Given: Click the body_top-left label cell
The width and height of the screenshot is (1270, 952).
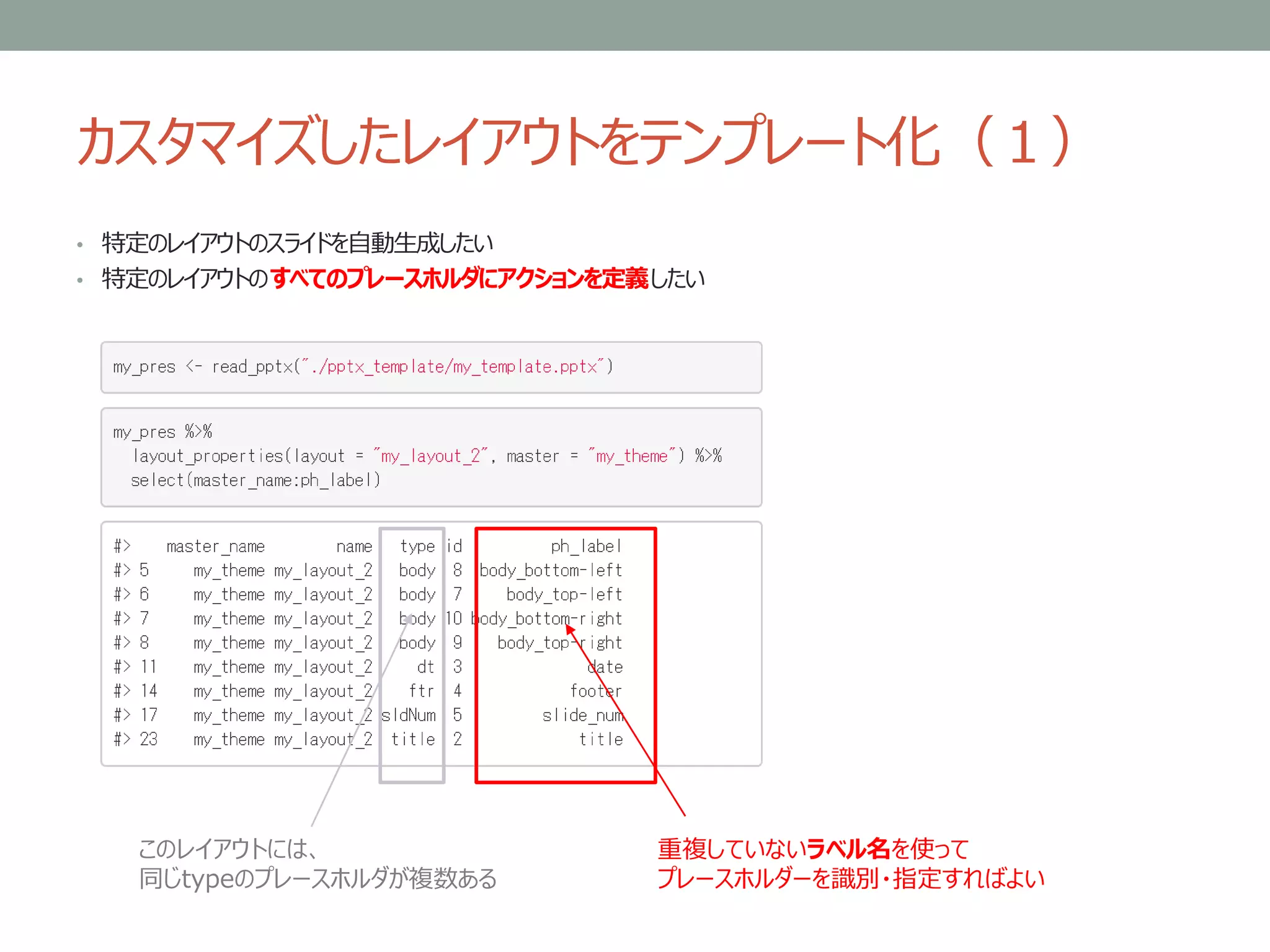Looking at the screenshot, I should coord(564,594).
